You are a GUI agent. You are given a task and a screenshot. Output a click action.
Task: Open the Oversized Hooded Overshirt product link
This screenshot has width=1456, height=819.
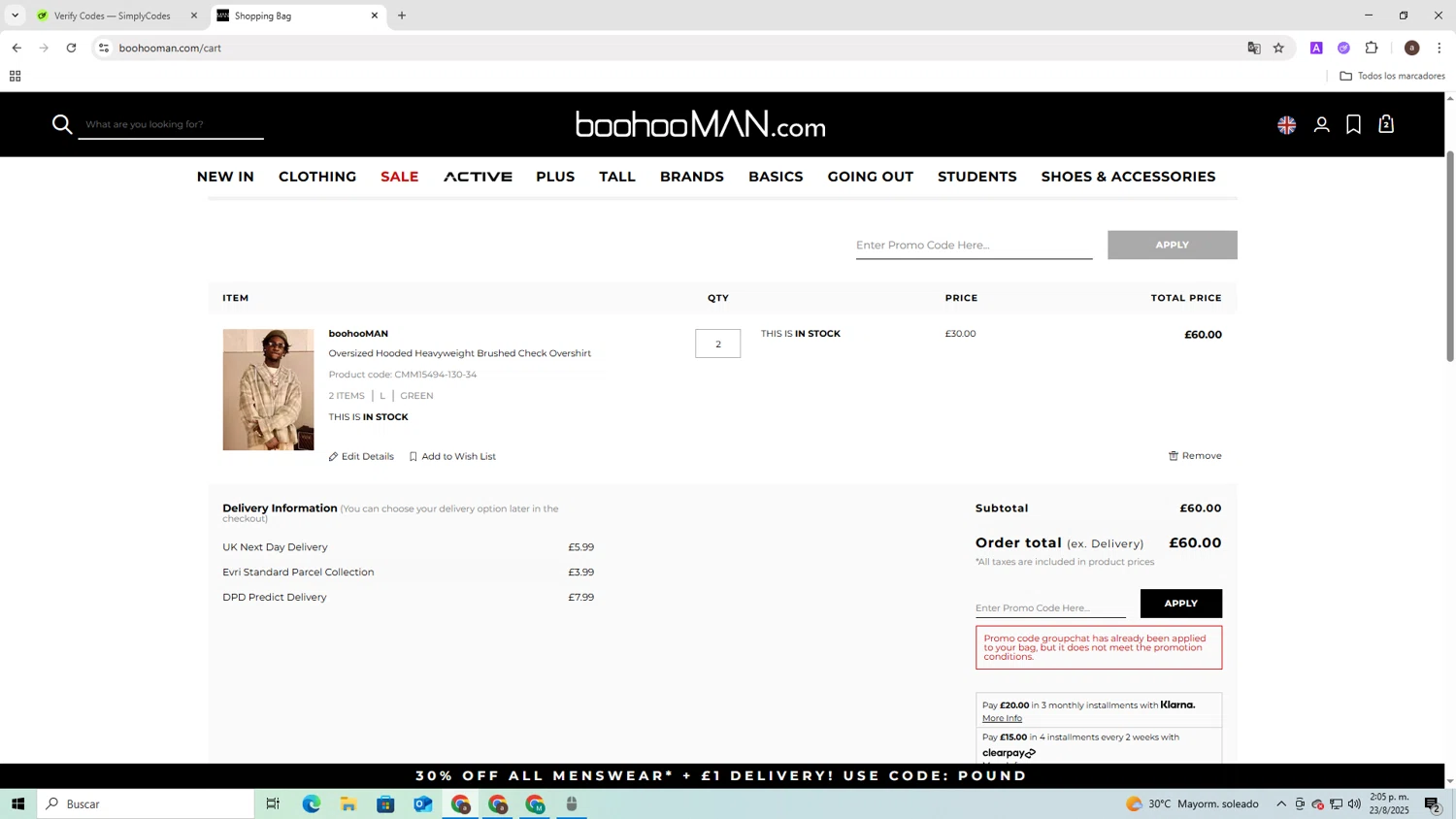[459, 353]
